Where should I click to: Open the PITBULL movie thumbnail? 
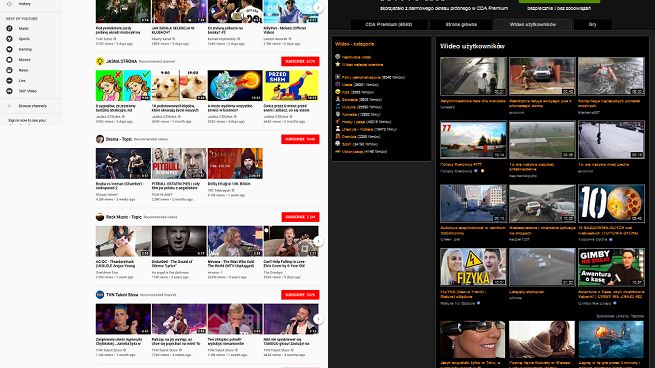179,163
